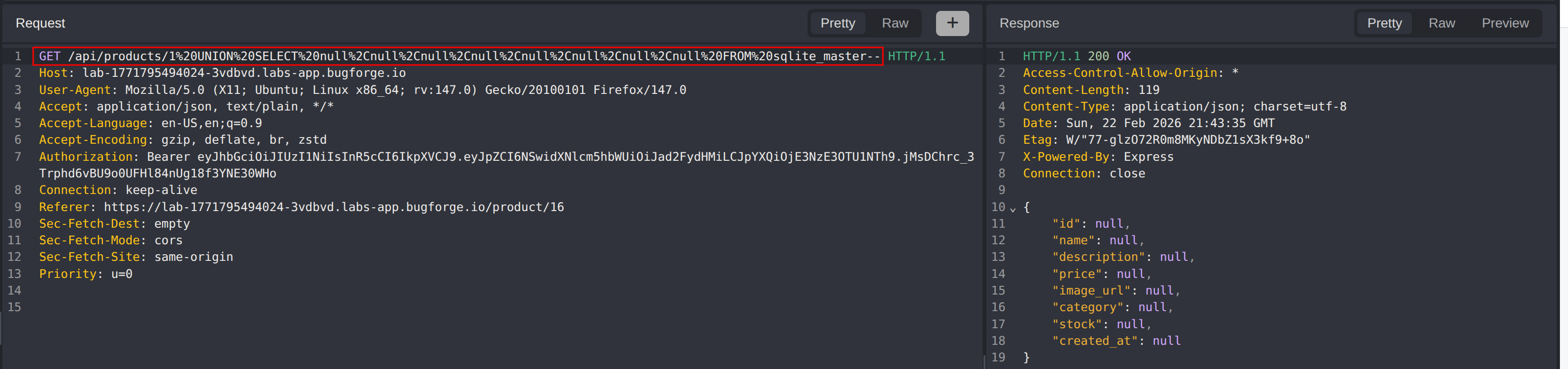Click the Response panel title
The height and width of the screenshot is (369, 1568).
tap(1029, 23)
